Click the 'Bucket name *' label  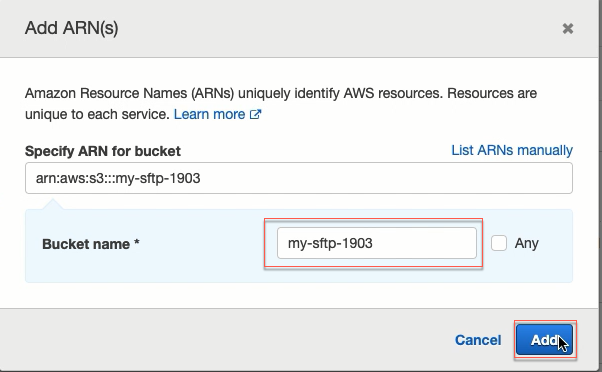tap(91, 244)
